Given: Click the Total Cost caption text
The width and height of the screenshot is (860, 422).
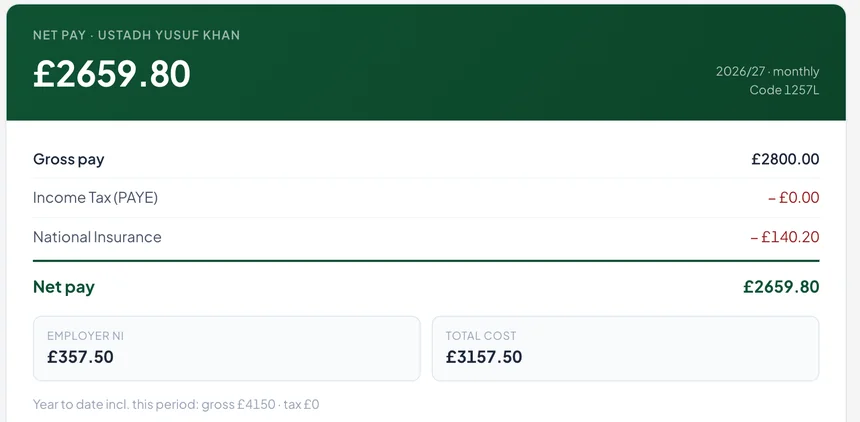Looking at the screenshot, I should (x=481, y=336).
